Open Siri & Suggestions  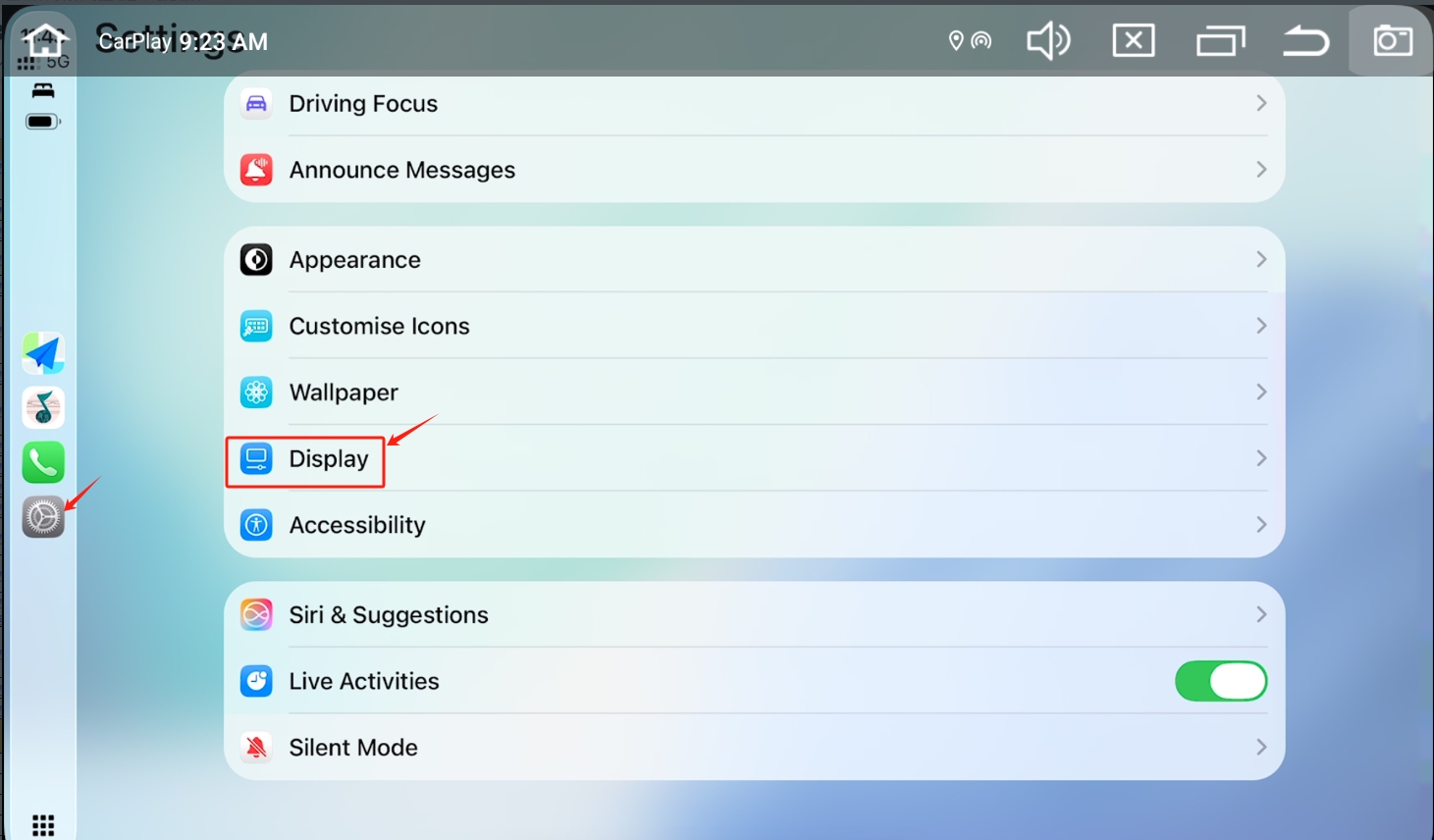coord(754,614)
